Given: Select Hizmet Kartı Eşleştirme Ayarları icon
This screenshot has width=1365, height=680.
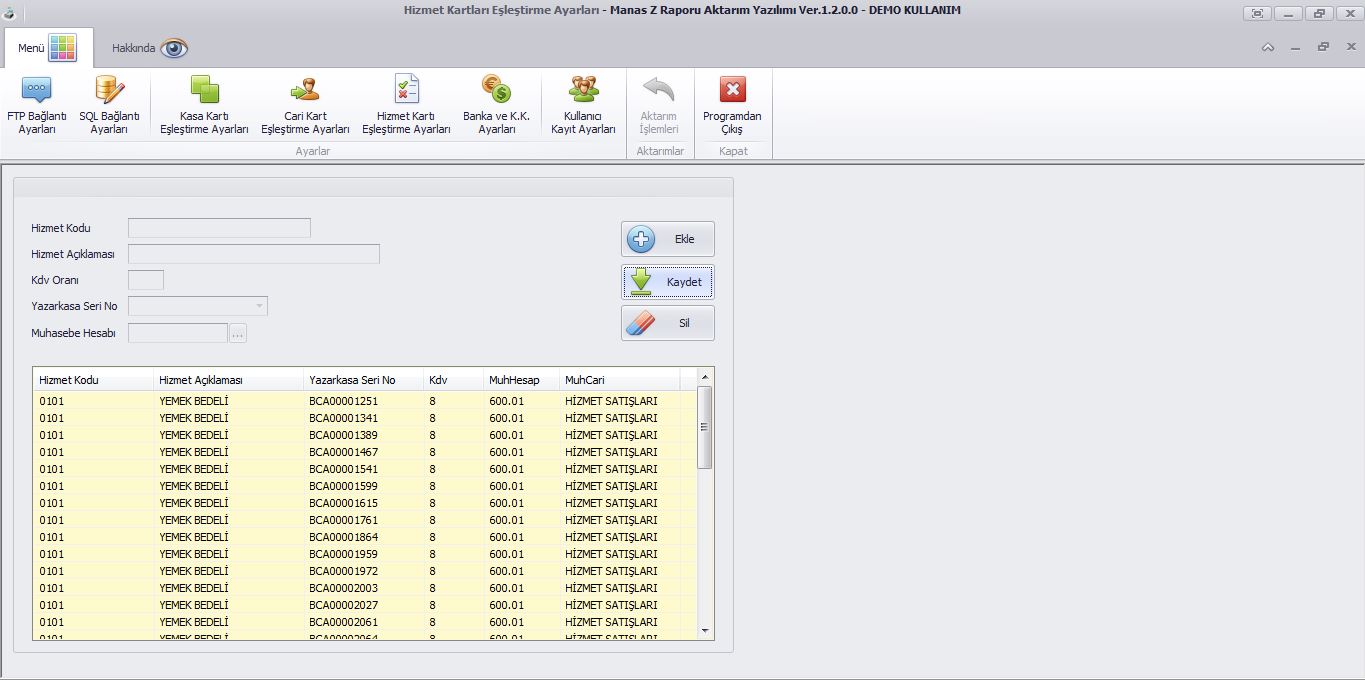Looking at the screenshot, I should (x=406, y=91).
